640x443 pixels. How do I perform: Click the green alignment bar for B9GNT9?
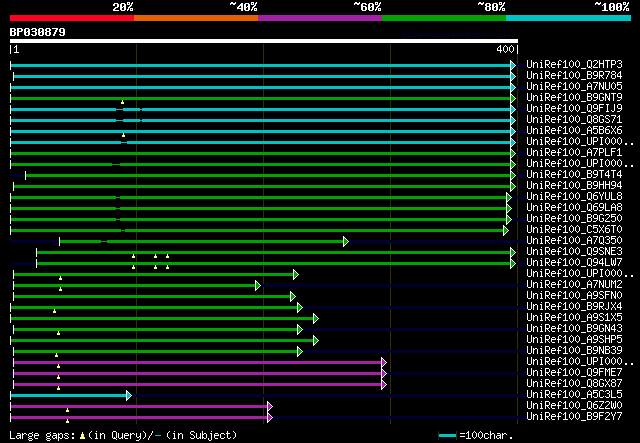click(260, 98)
